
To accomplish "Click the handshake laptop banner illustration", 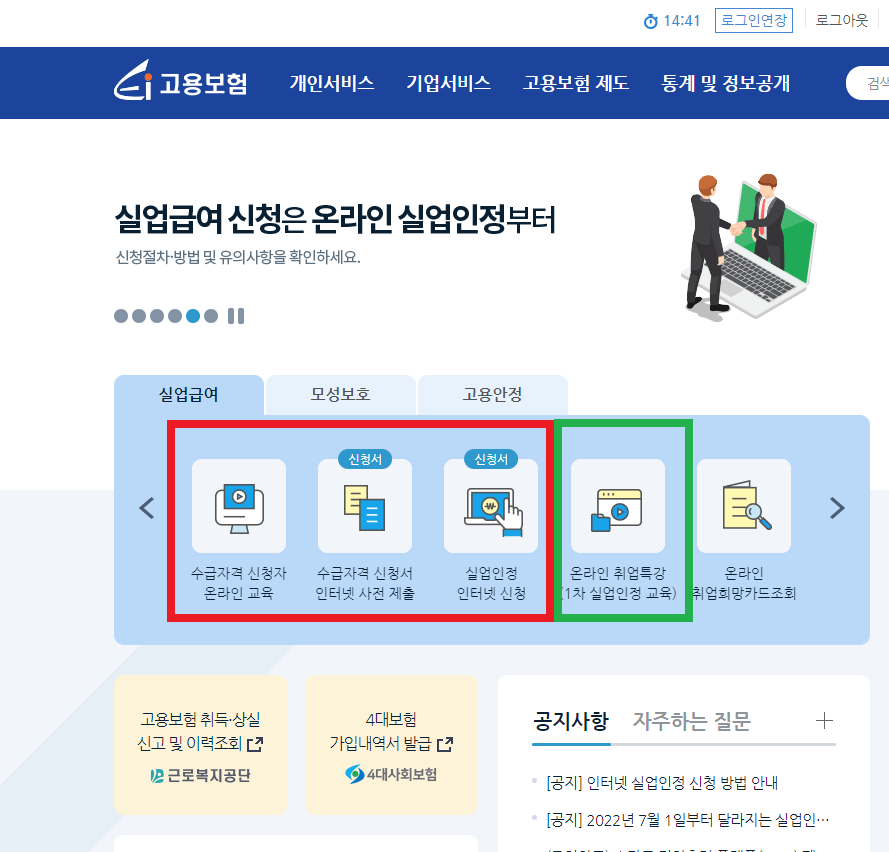I will pyautogui.click(x=748, y=247).
